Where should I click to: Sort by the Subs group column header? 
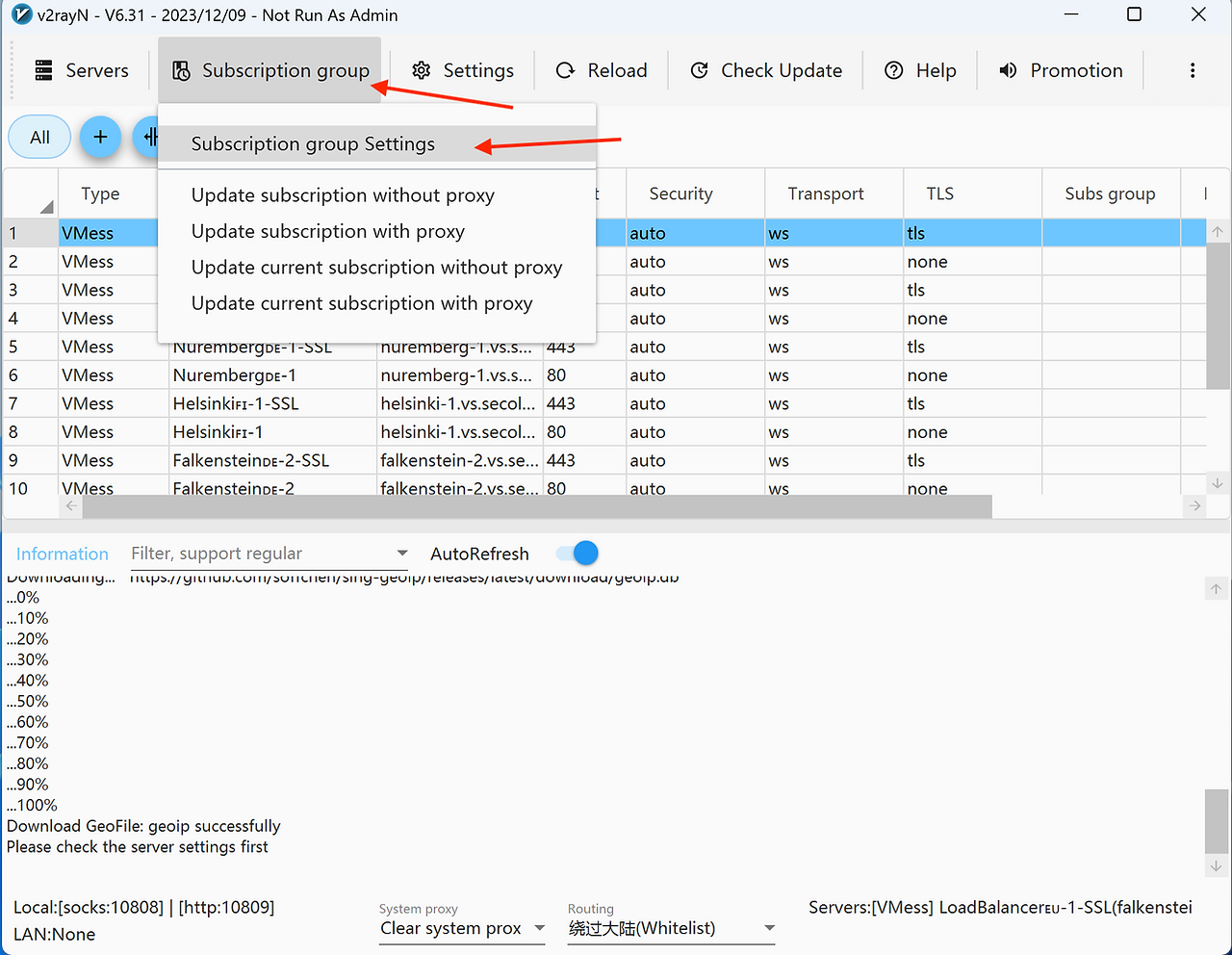point(1111,194)
